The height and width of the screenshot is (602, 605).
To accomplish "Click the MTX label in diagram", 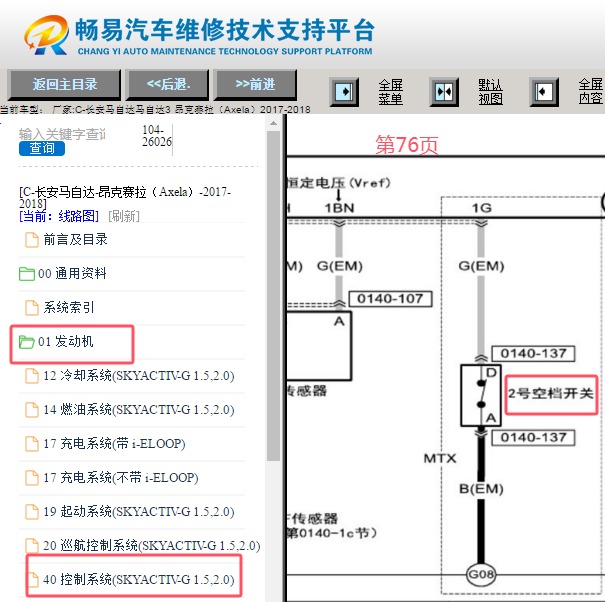I will point(440,458).
